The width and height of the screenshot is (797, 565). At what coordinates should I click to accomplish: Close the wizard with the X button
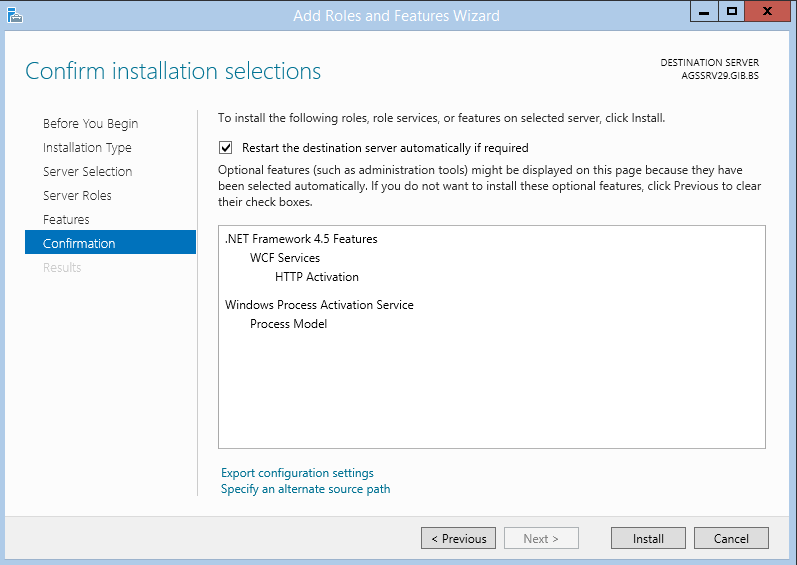(x=768, y=11)
